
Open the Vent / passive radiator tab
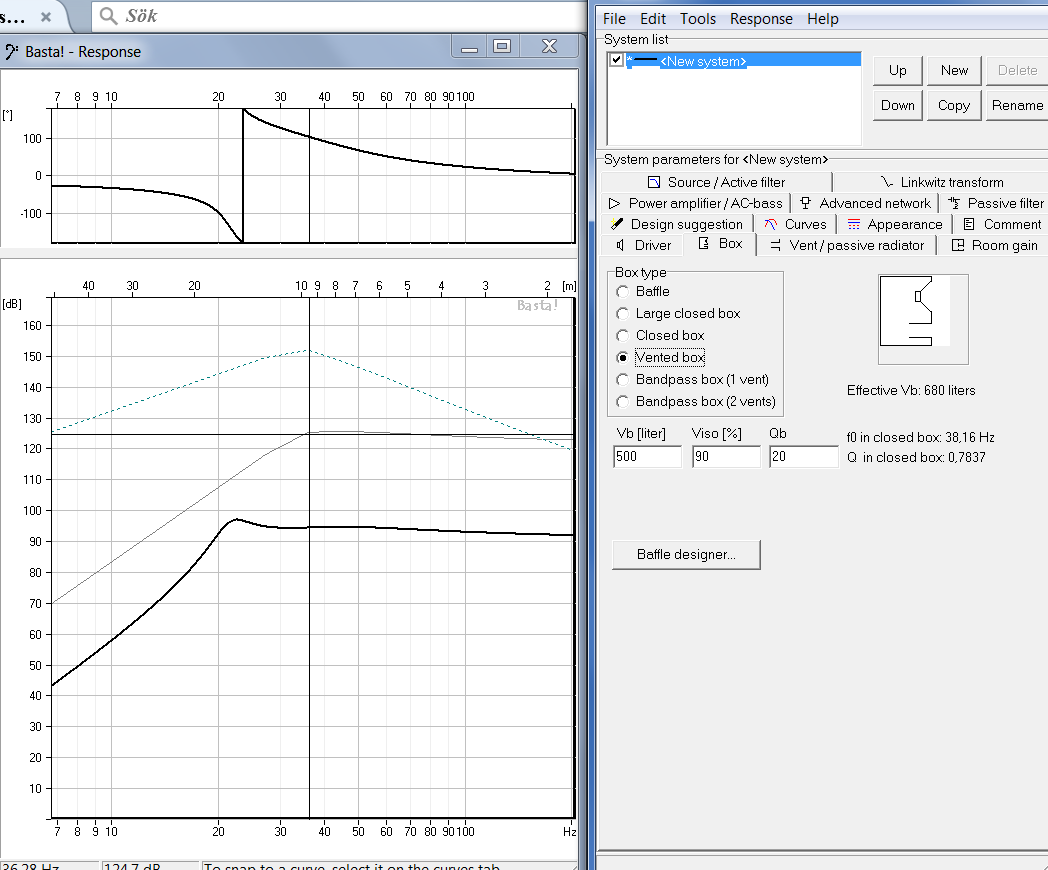pyautogui.click(x=846, y=245)
